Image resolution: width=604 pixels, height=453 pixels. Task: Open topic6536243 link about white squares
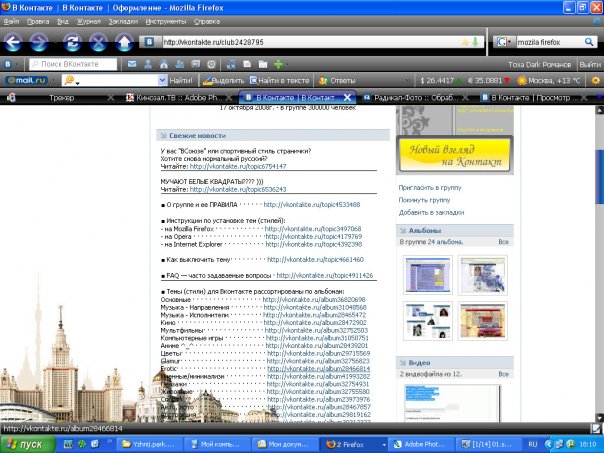[x=238, y=190]
